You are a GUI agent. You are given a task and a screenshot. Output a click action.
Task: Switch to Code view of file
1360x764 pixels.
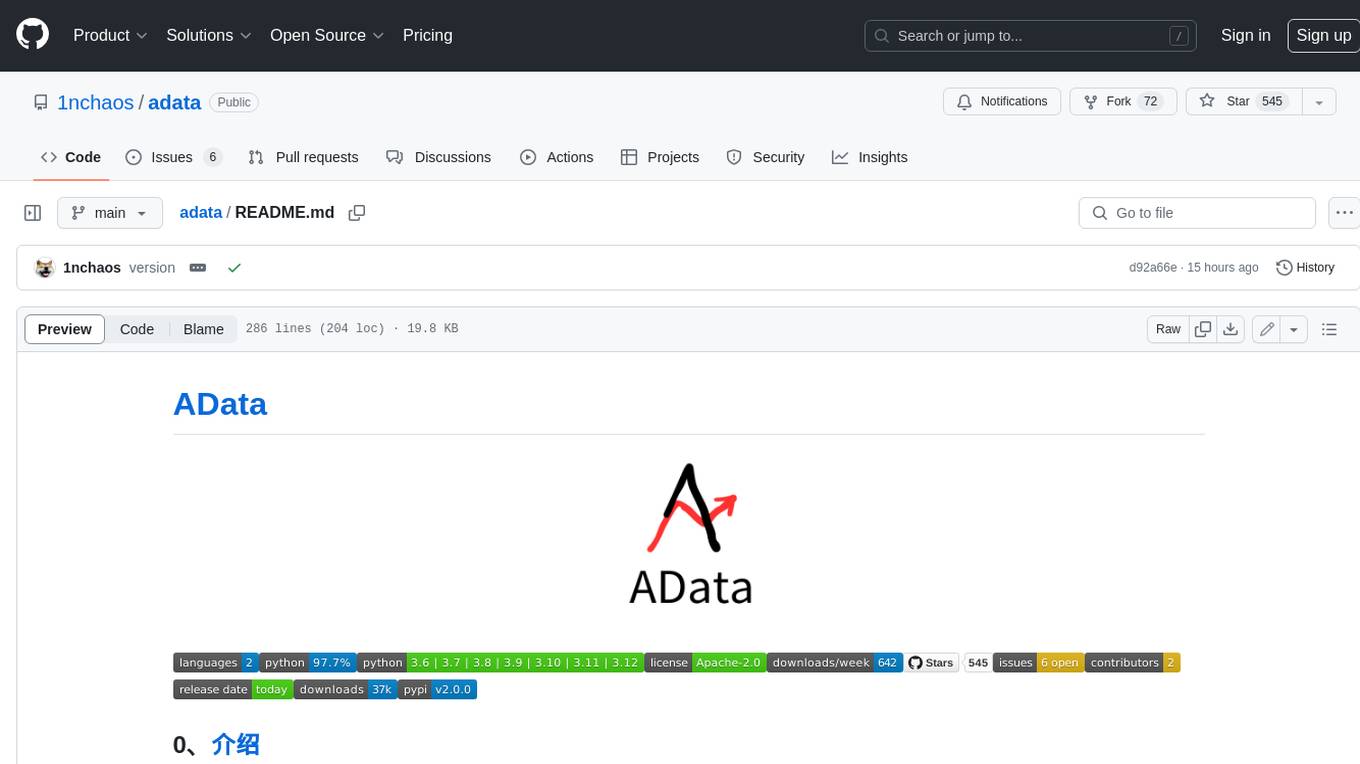(x=137, y=329)
